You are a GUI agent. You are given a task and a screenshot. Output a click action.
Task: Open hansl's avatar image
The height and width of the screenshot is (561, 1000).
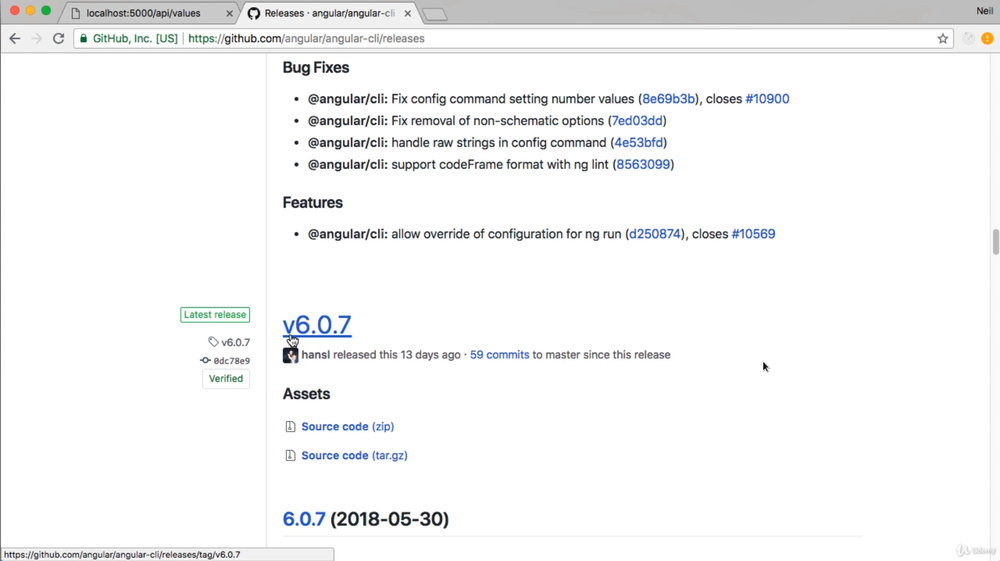coord(290,355)
